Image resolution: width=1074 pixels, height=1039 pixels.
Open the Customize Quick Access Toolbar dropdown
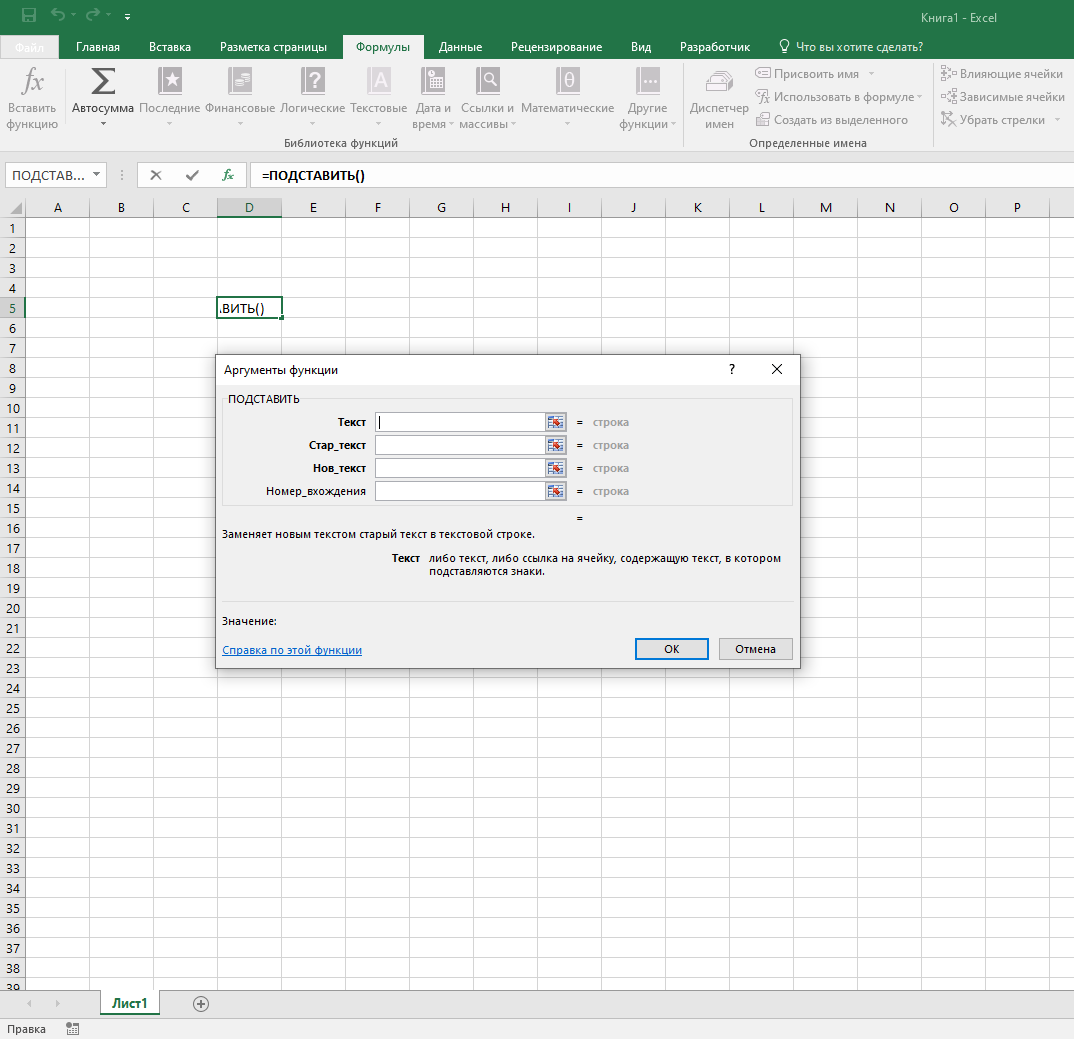coord(127,16)
